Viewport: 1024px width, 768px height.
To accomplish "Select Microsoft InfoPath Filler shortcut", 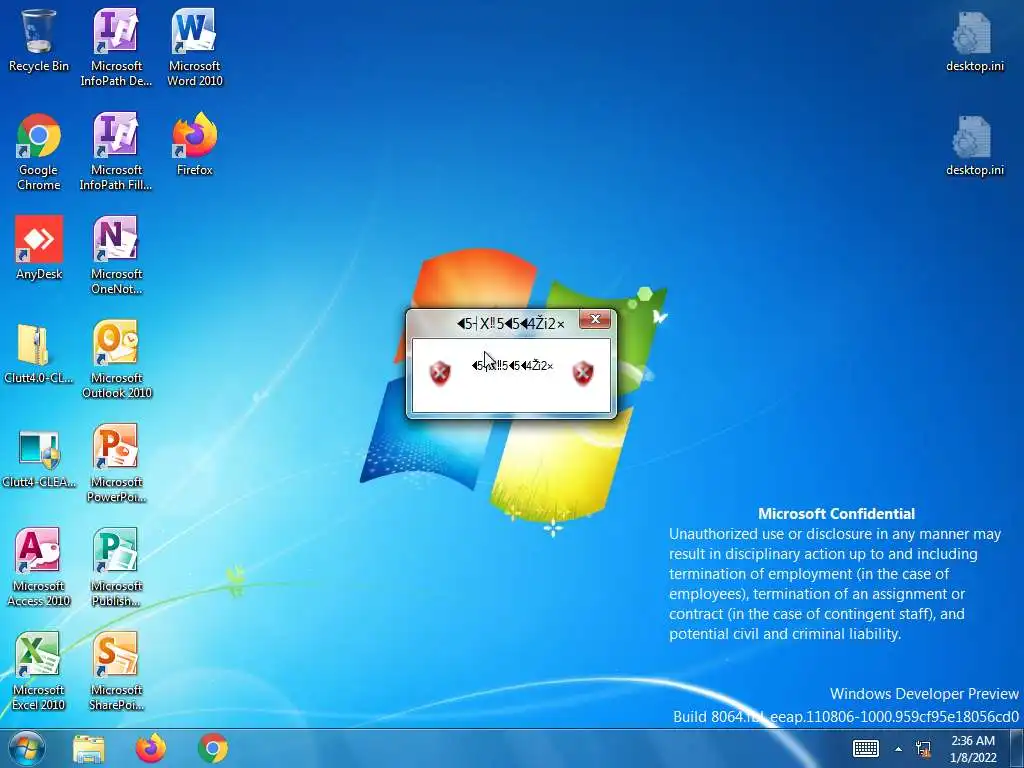I will point(116,152).
